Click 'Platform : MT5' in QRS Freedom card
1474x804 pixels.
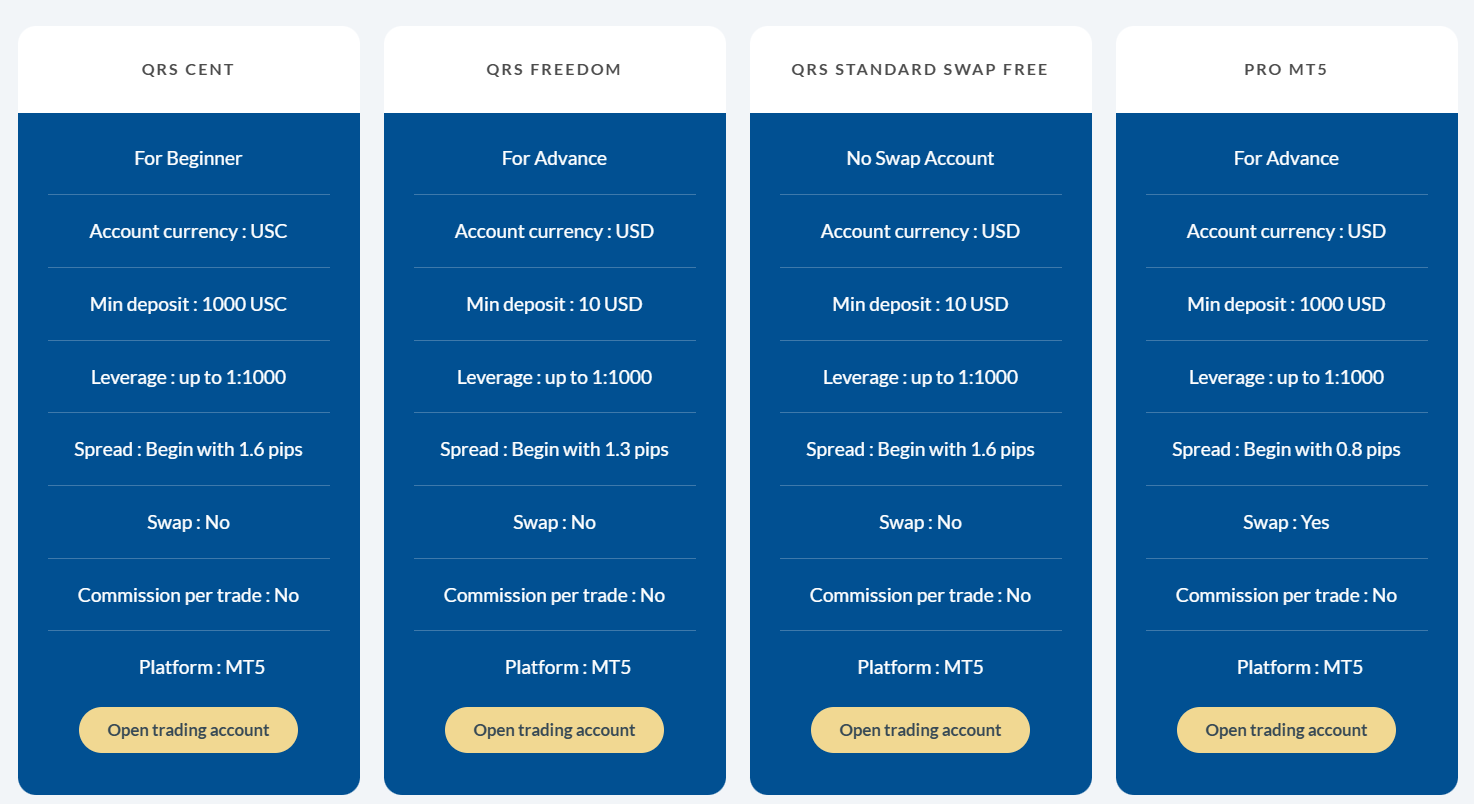coord(567,667)
